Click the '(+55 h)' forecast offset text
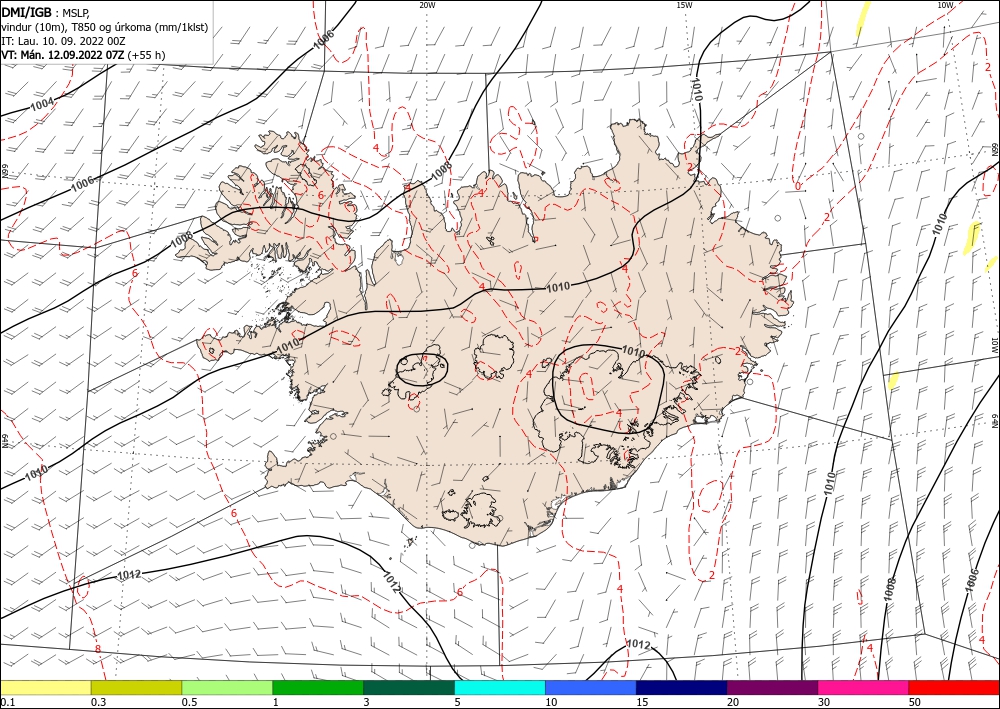The width and height of the screenshot is (1000, 709). 147,55
